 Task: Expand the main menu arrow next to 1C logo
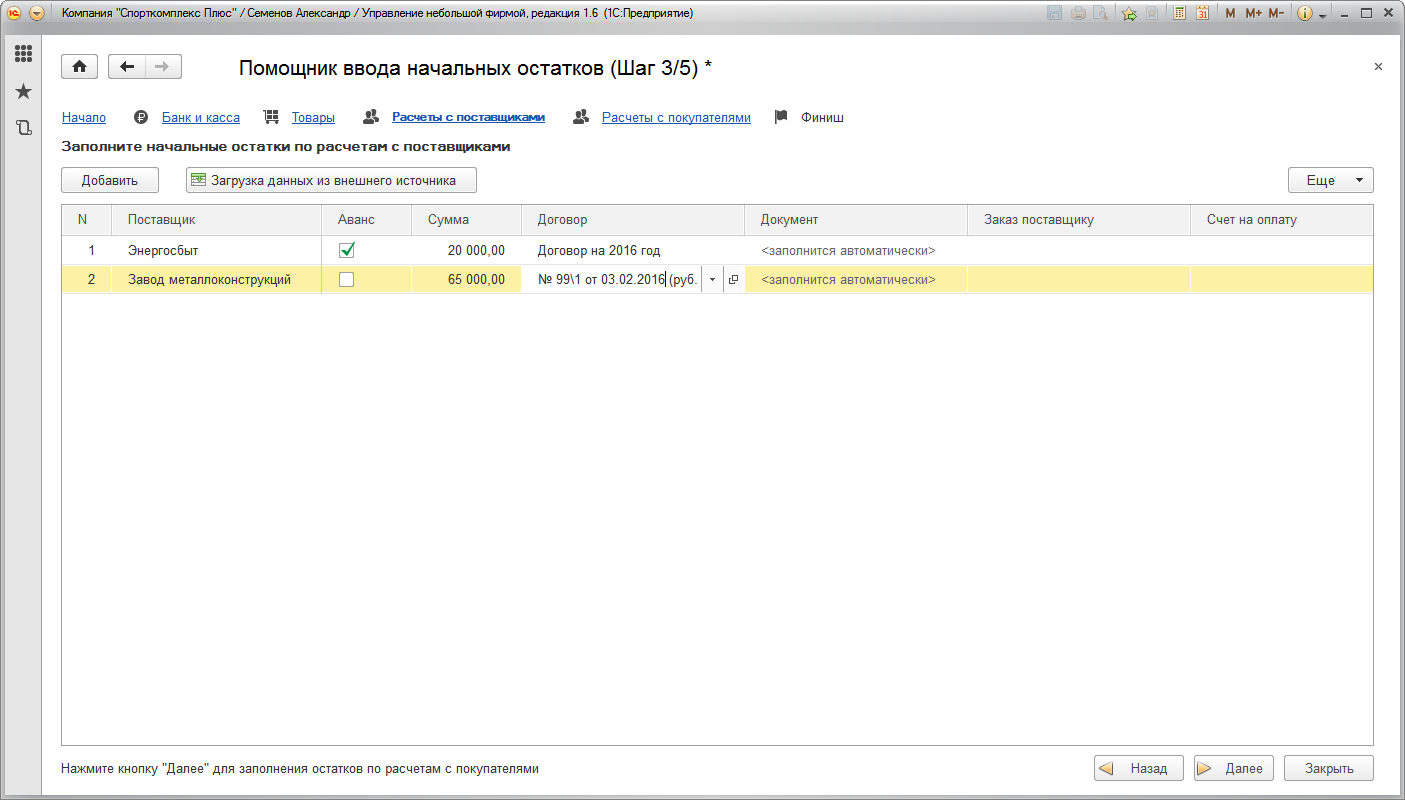[37, 13]
